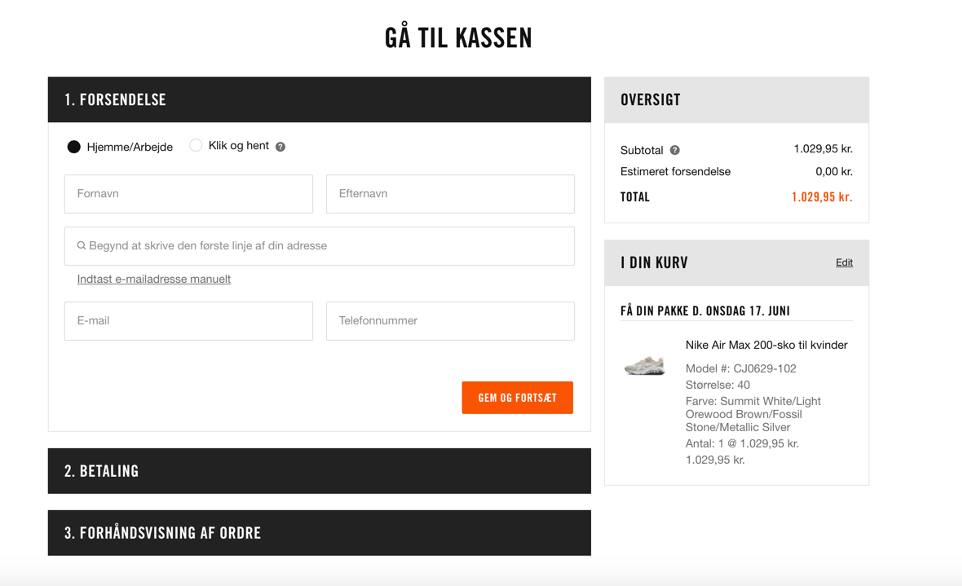This screenshot has height=586, width=962.
Task: Focus the Efternavn input field
Action: pos(450,194)
